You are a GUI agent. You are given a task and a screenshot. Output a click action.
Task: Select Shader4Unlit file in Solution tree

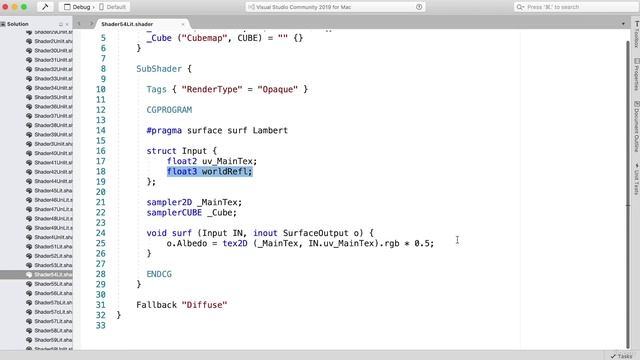(x=53, y=237)
